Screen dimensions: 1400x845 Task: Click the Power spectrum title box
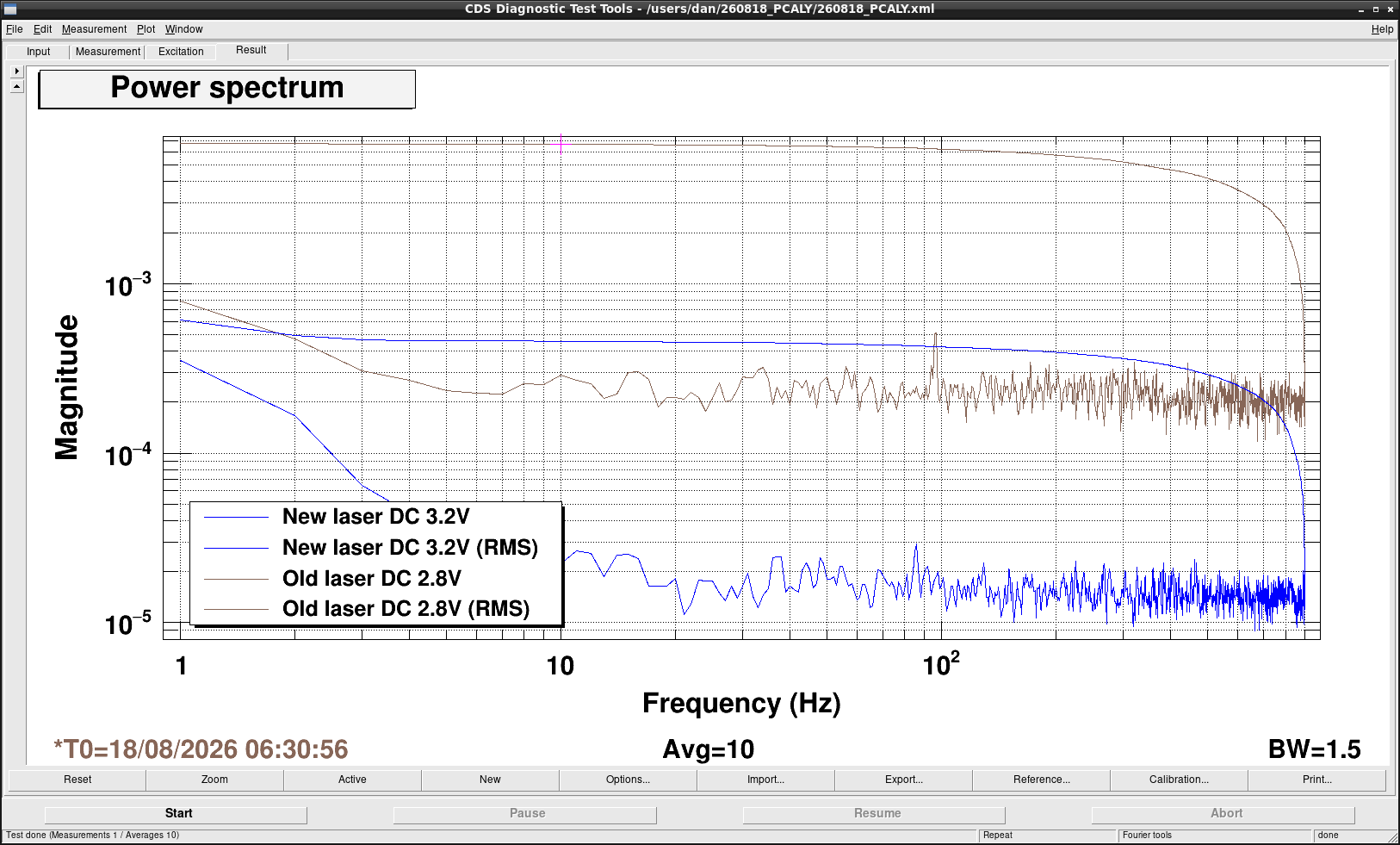click(227, 89)
